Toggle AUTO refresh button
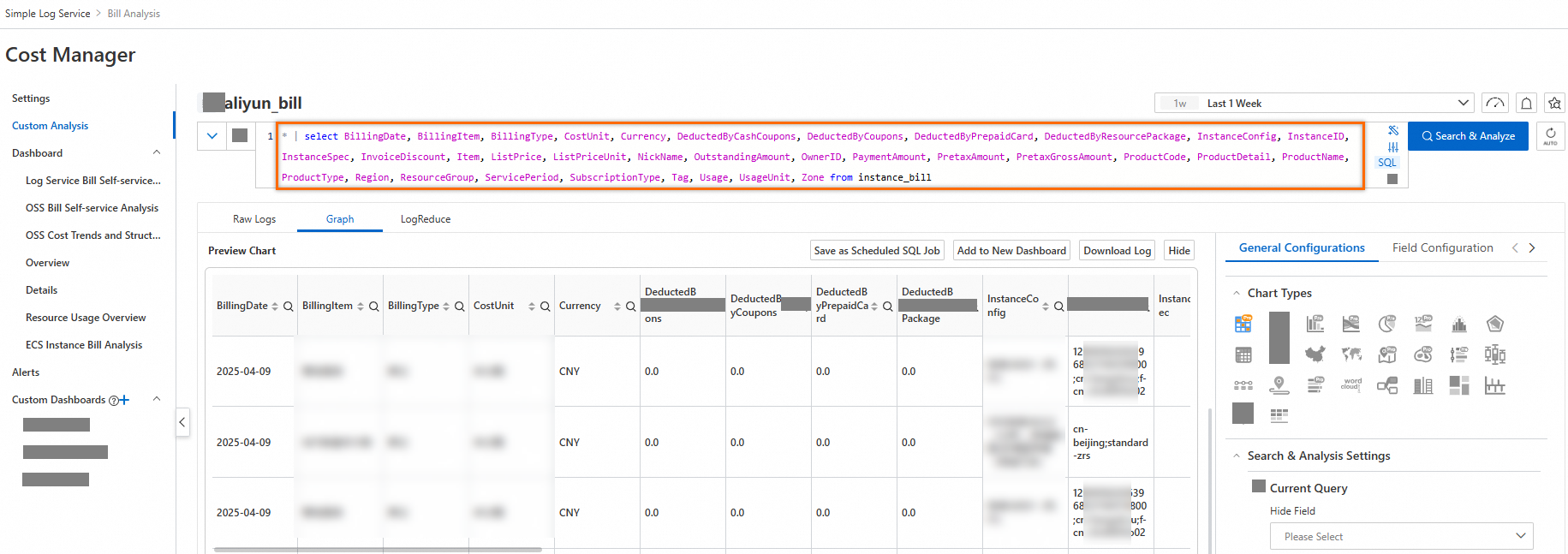Image resolution: width=1568 pixels, height=554 pixels. point(1551,136)
